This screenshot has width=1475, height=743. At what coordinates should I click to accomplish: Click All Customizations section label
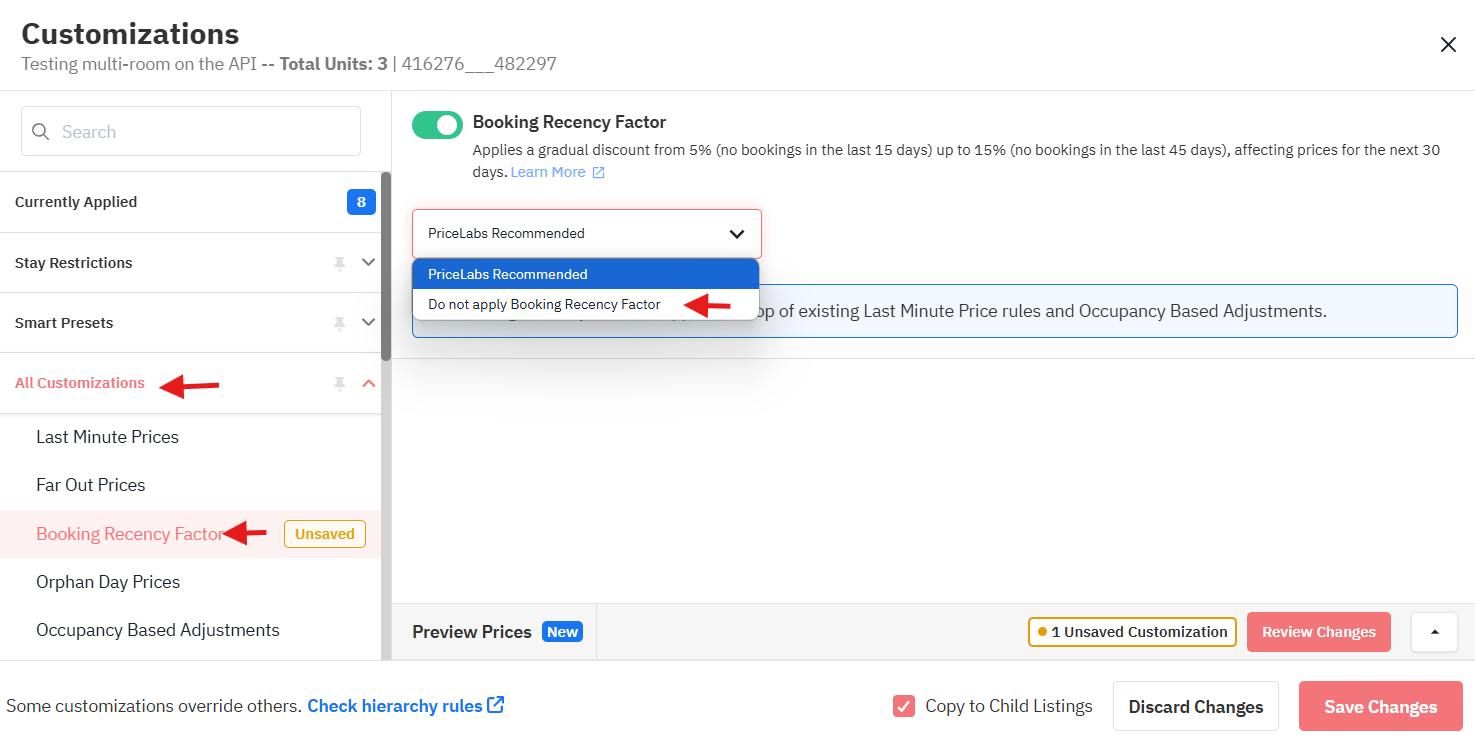pyautogui.click(x=80, y=383)
